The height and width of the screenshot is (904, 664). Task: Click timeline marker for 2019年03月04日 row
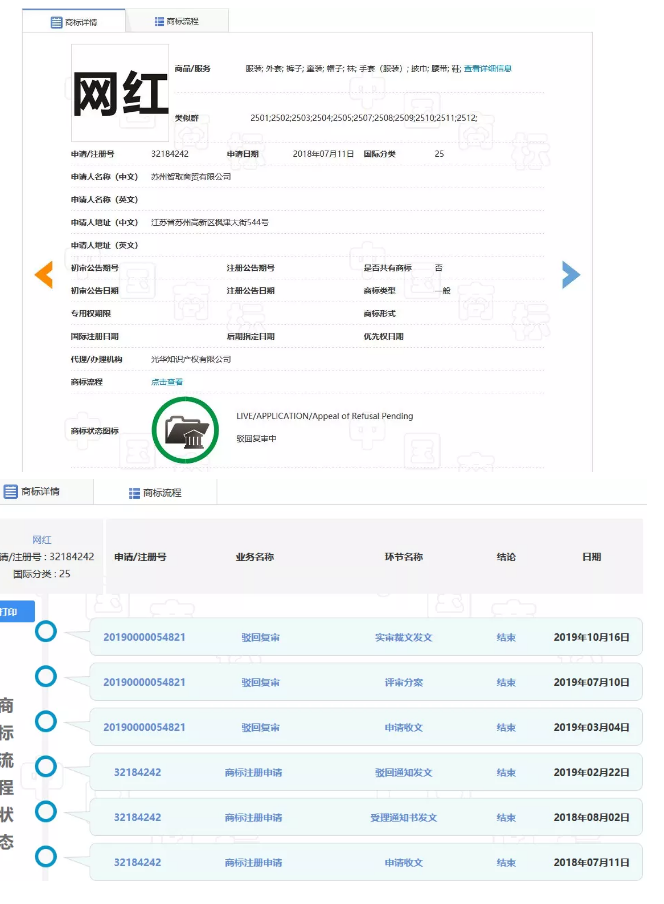point(46,721)
